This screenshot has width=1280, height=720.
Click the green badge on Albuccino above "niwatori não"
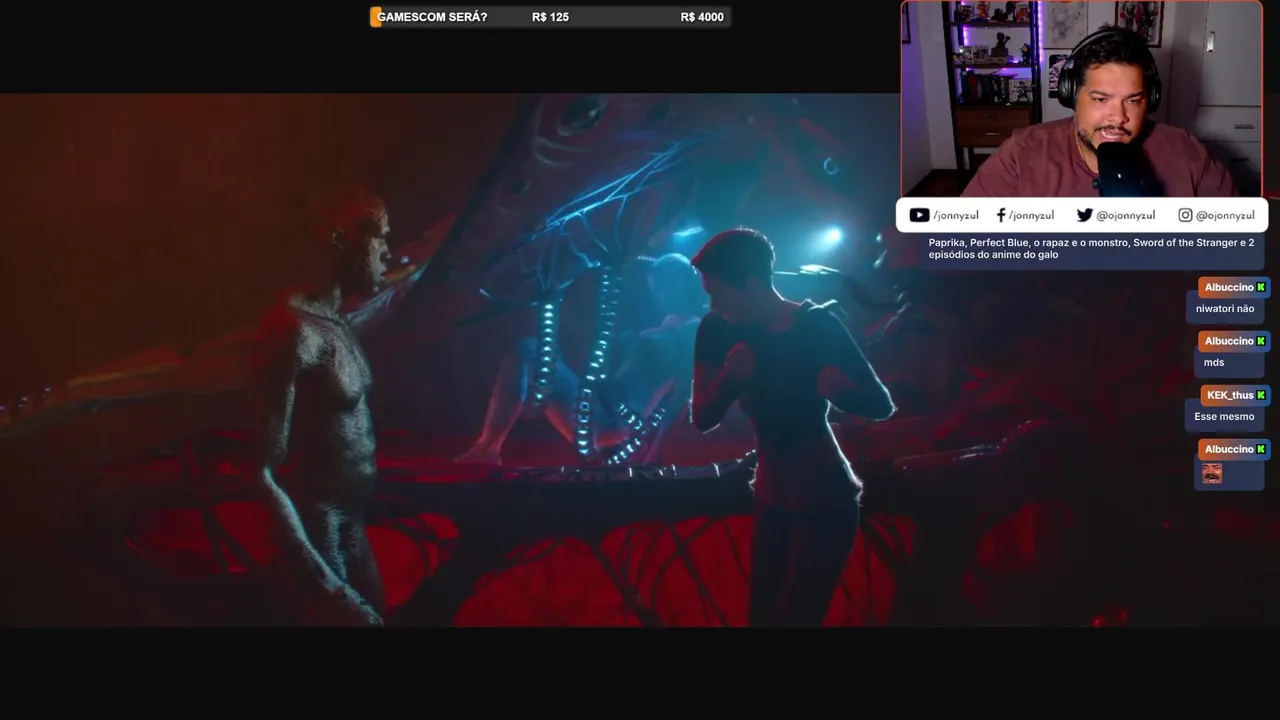click(1261, 287)
